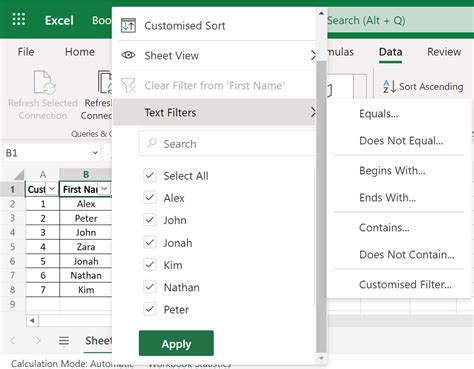Viewport: 474px width, 369px height.
Task: Choose Text Filters menu item
Action: click(x=214, y=112)
